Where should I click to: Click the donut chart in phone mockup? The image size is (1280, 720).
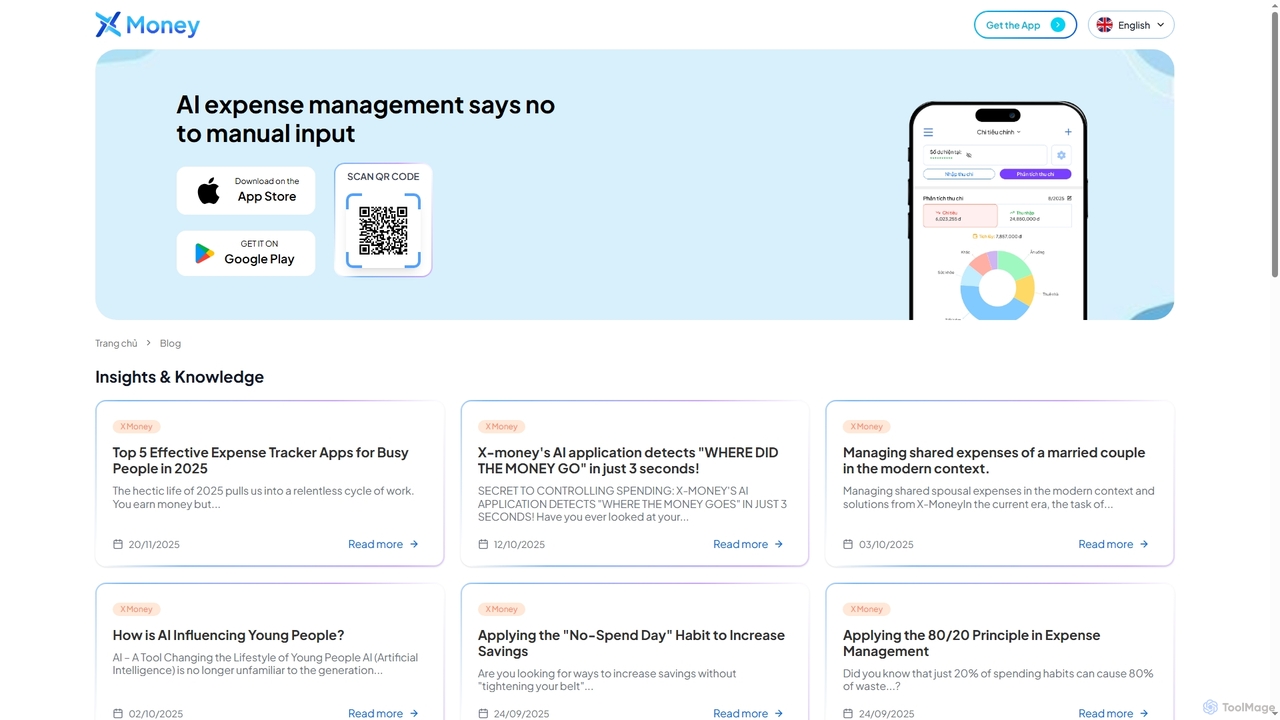[x=997, y=286]
